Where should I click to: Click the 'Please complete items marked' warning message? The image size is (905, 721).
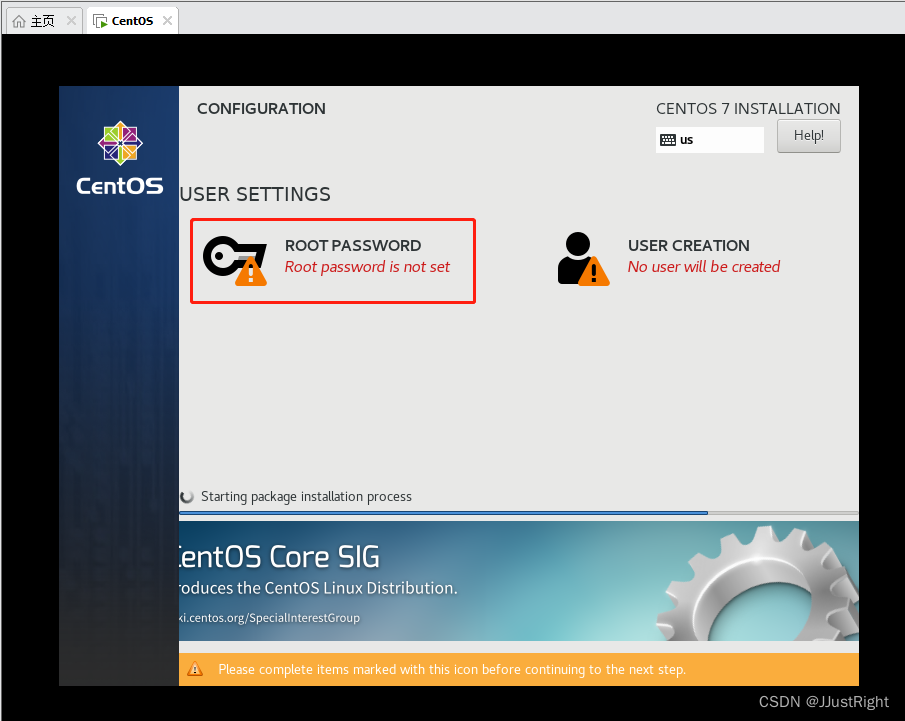pos(452,670)
